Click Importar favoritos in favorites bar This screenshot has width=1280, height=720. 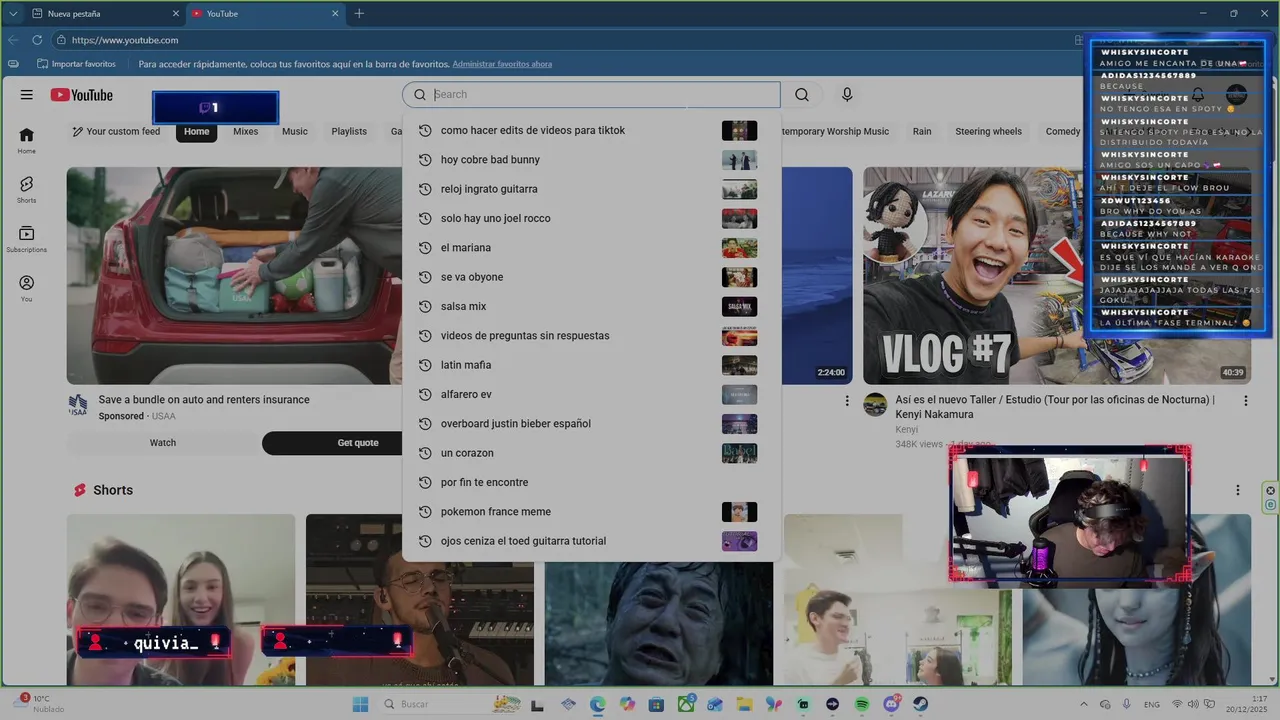click(76, 64)
